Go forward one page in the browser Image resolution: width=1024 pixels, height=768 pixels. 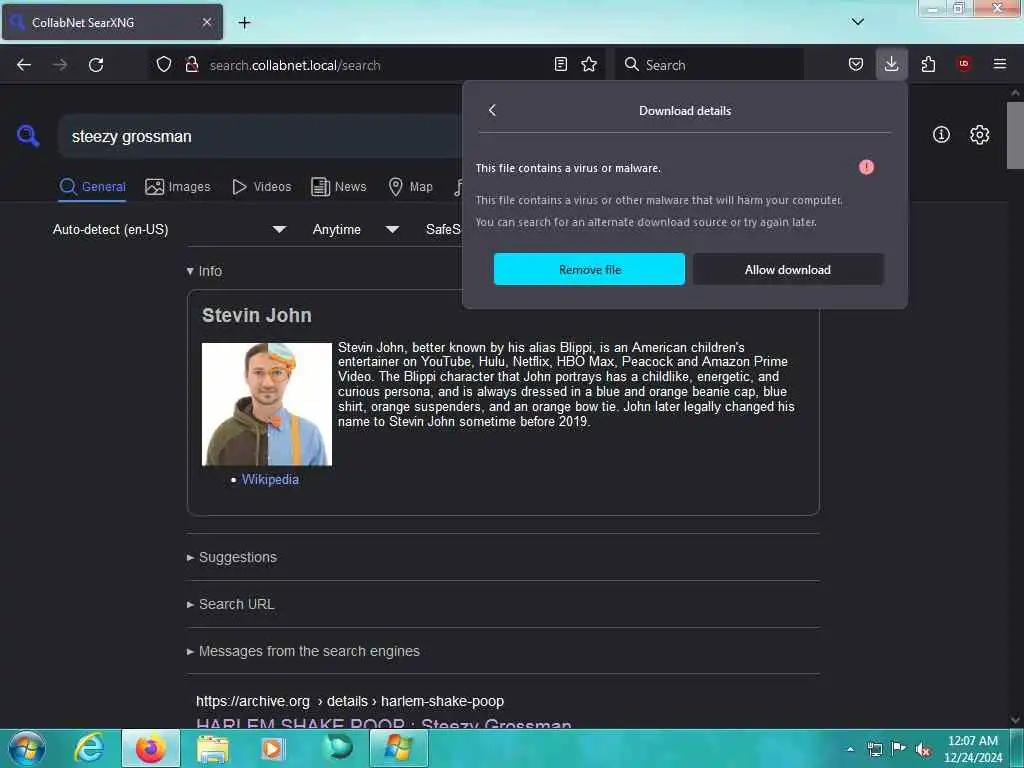click(x=60, y=64)
